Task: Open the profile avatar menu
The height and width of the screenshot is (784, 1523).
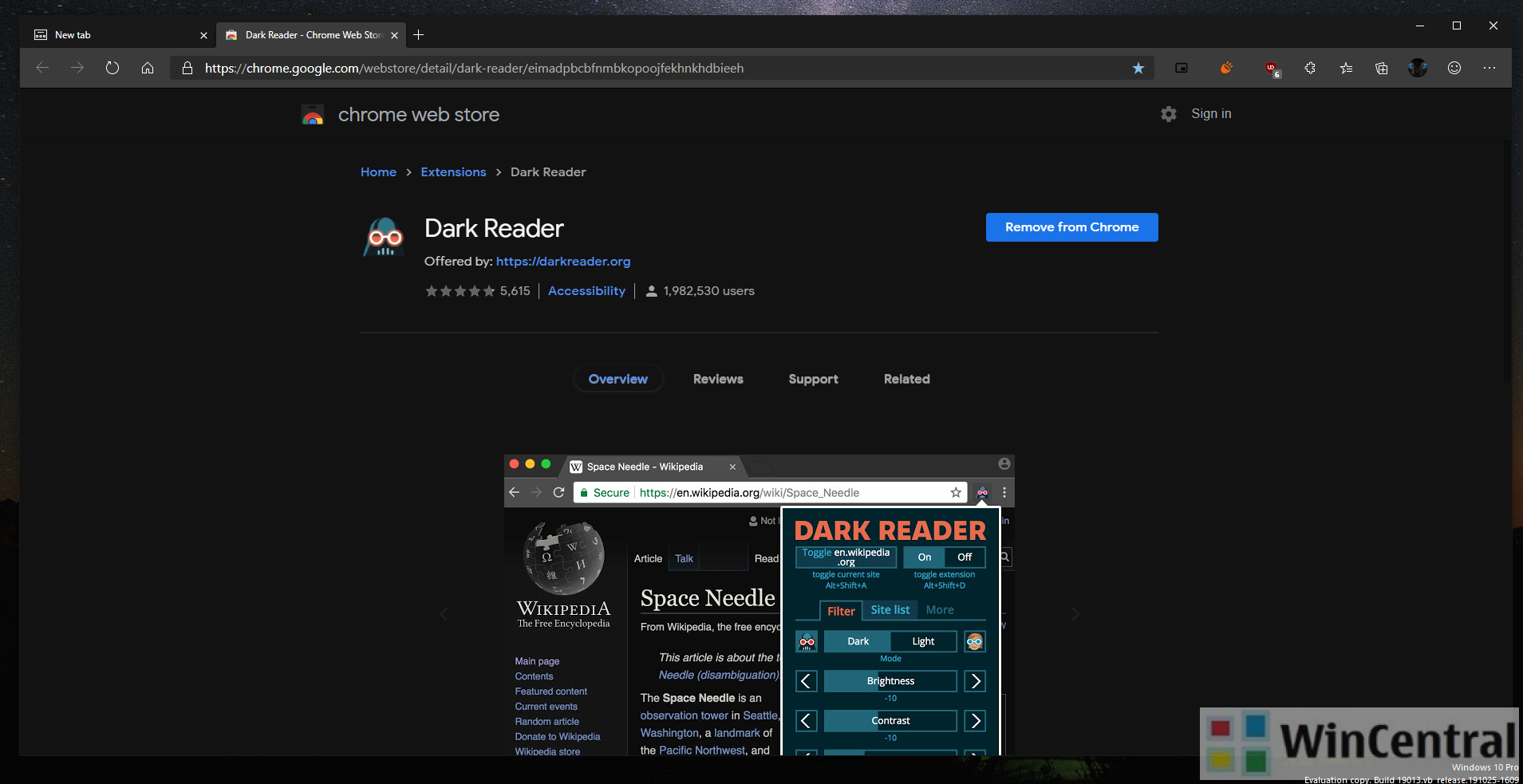Action: 1418,69
